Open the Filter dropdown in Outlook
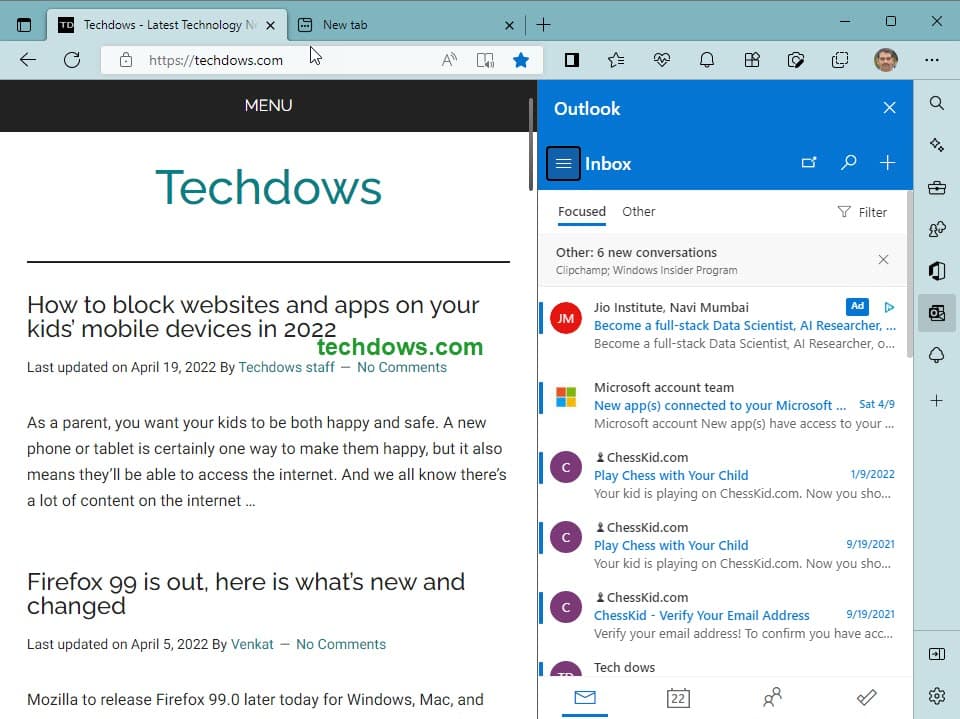This screenshot has width=960, height=719. tap(862, 212)
